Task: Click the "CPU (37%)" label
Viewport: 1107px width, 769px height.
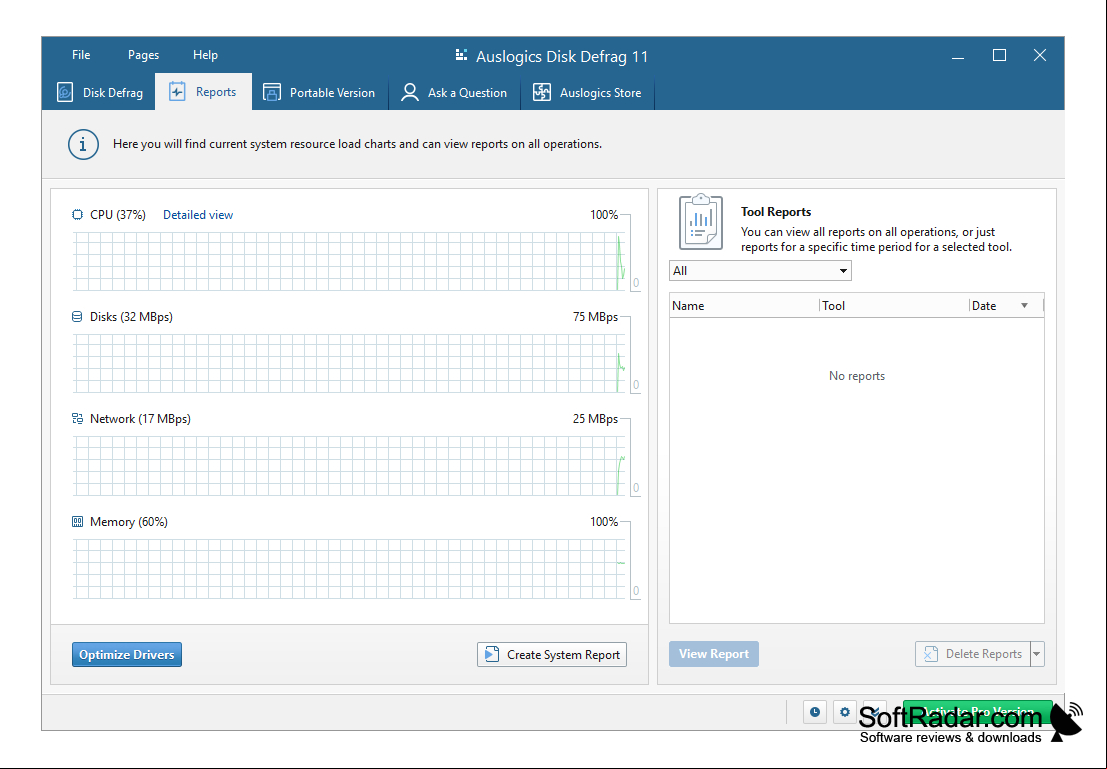Action: [118, 215]
